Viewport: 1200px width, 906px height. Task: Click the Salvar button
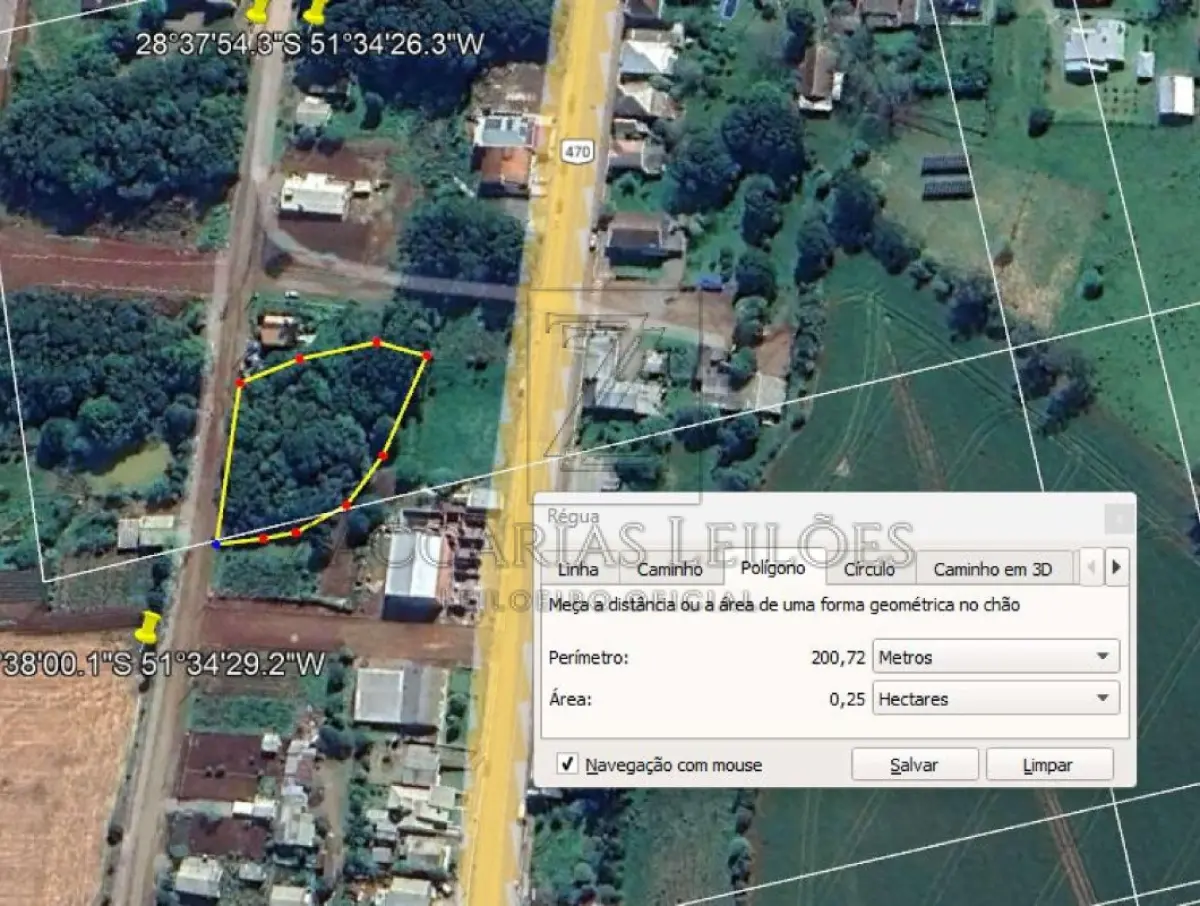click(915, 765)
